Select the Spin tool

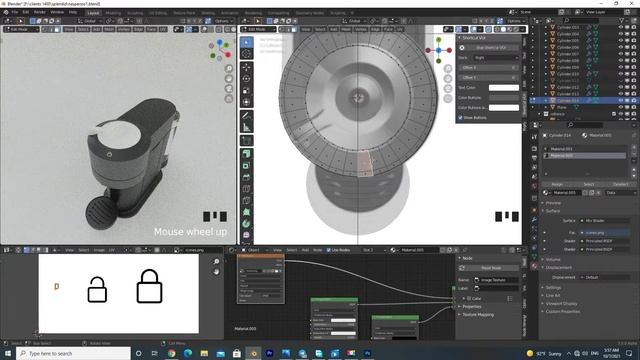pos(247,223)
